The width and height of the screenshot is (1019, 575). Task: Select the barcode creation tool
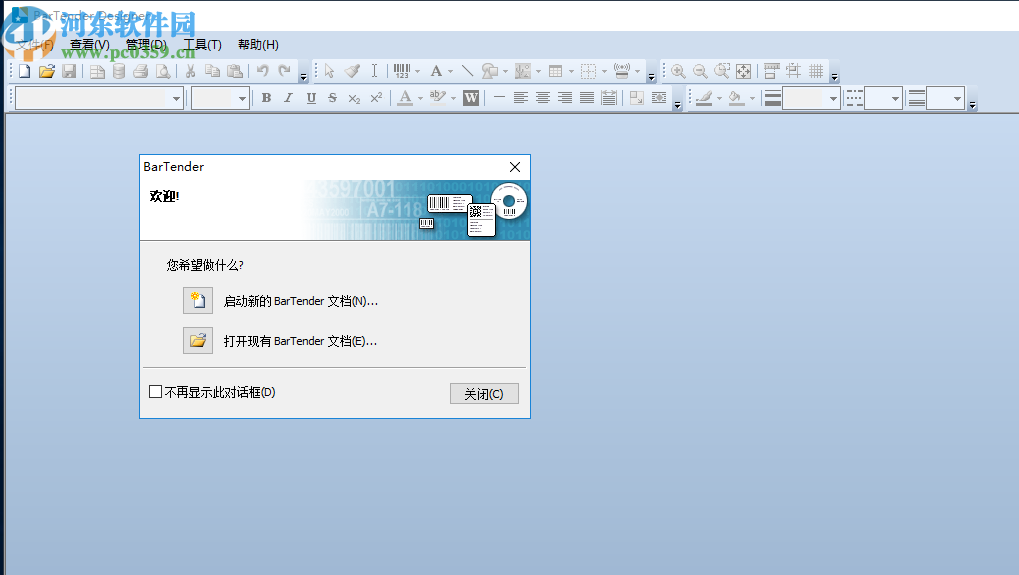click(x=402, y=71)
